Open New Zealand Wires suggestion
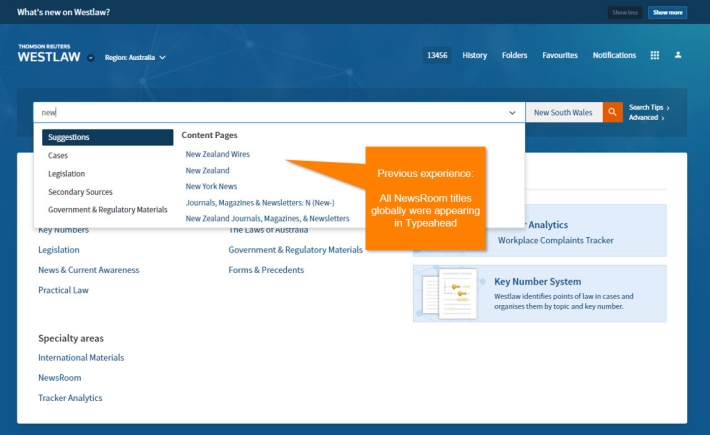710x435 pixels. point(217,154)
